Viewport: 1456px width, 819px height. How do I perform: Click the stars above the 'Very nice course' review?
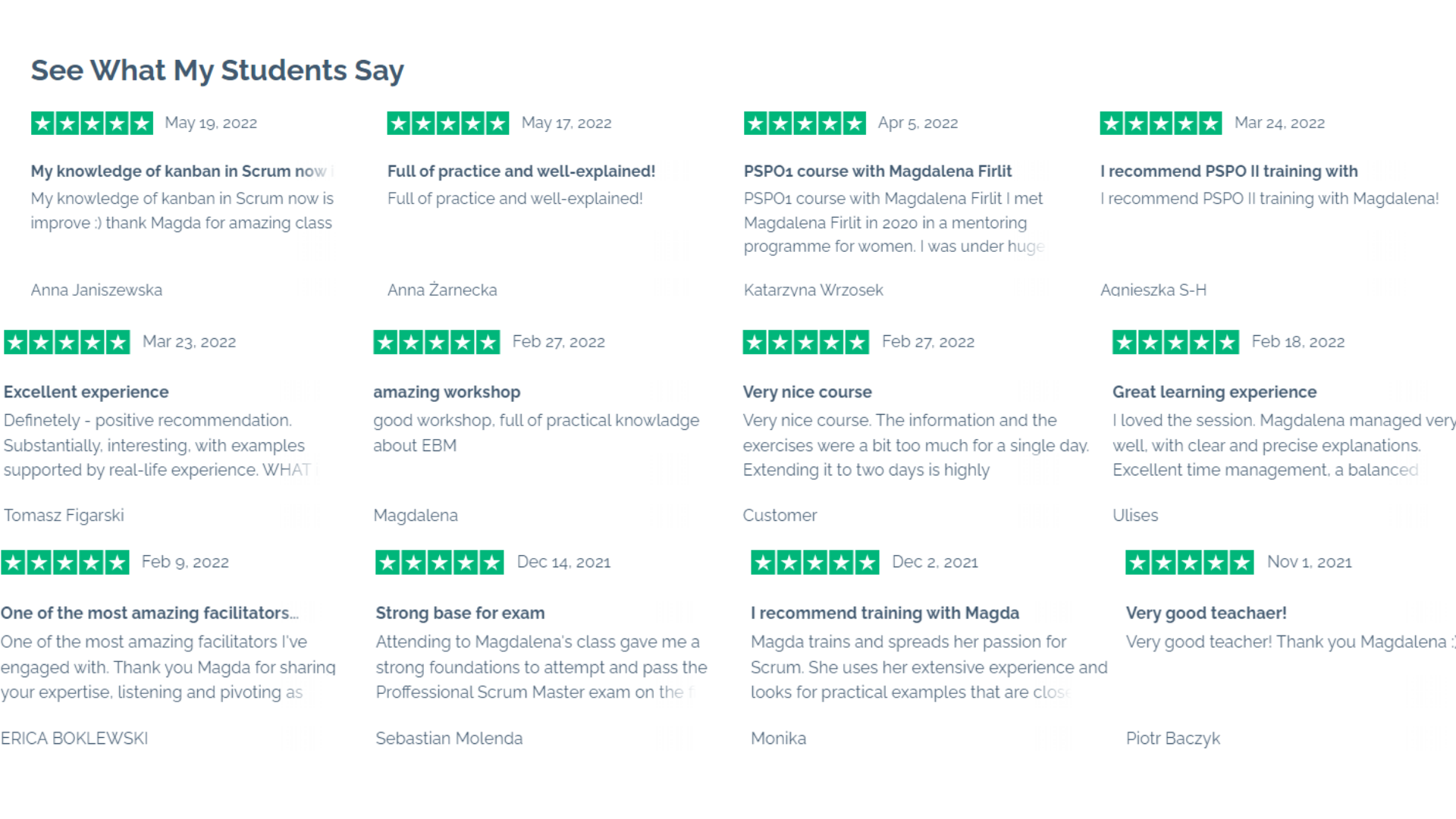click(806, 342)
